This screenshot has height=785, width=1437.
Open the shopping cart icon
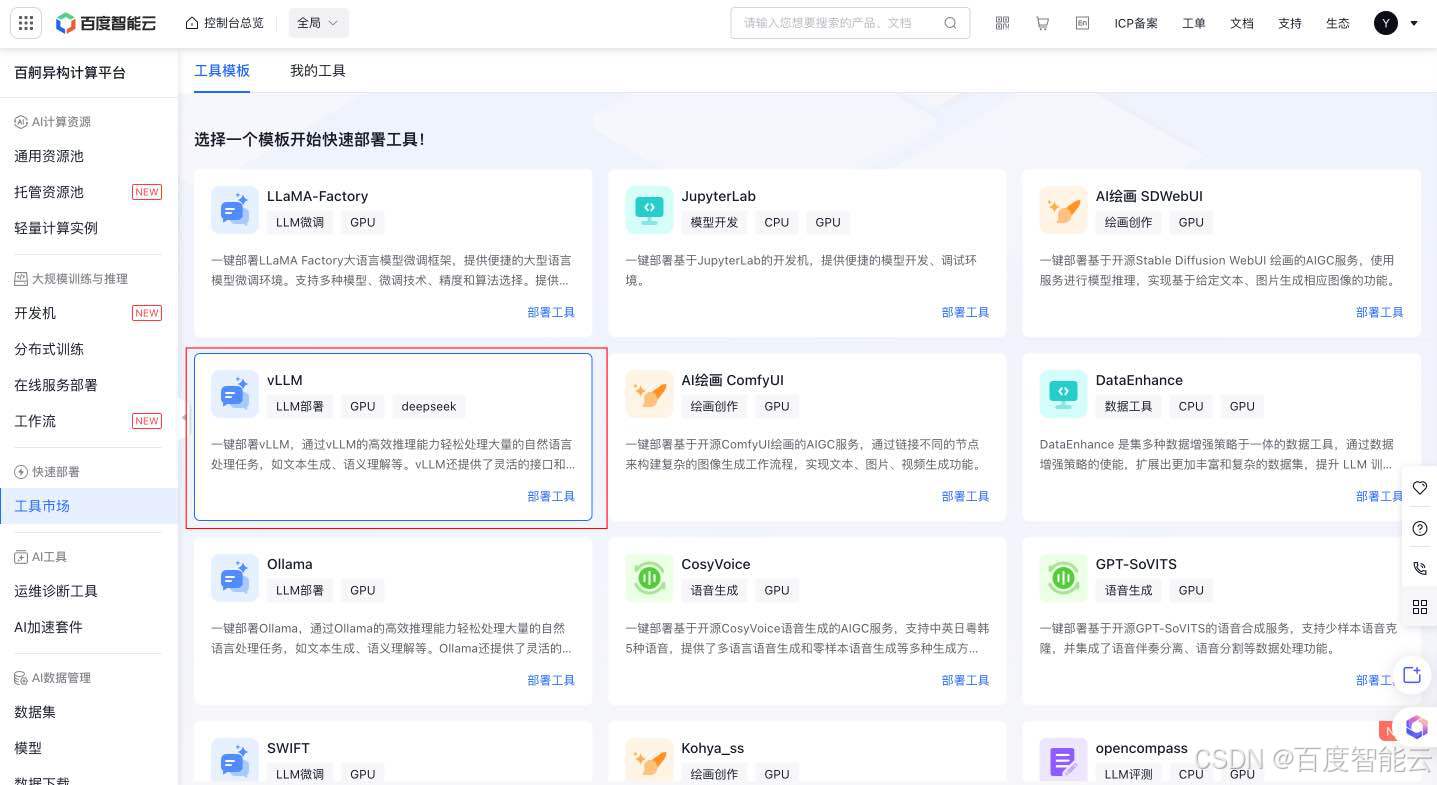pyautogui.click(x=1043, y=23)
